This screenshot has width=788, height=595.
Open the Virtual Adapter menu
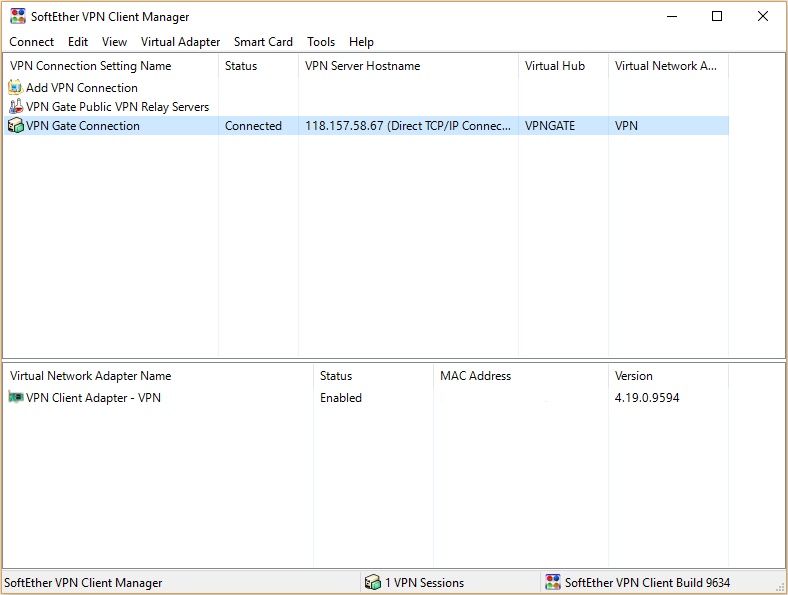pyautogui.click(x=180, y=42)
